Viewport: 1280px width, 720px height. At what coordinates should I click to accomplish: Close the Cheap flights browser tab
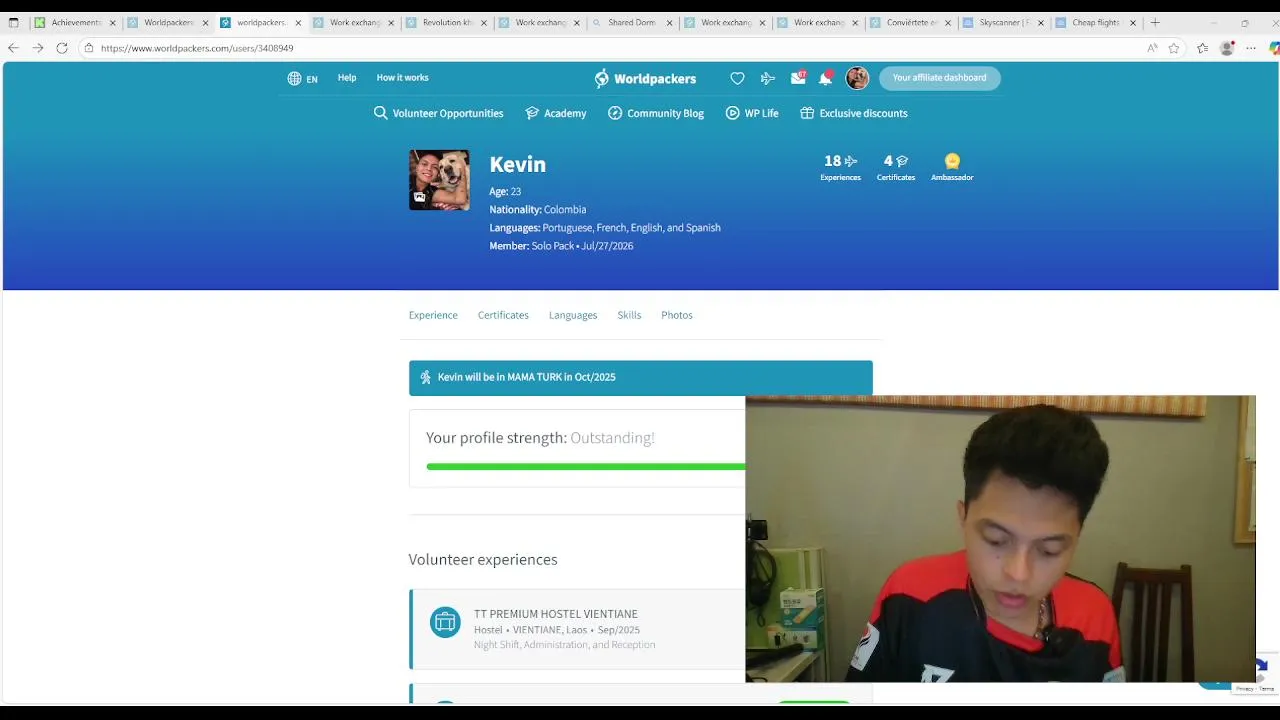point(1133,22)
